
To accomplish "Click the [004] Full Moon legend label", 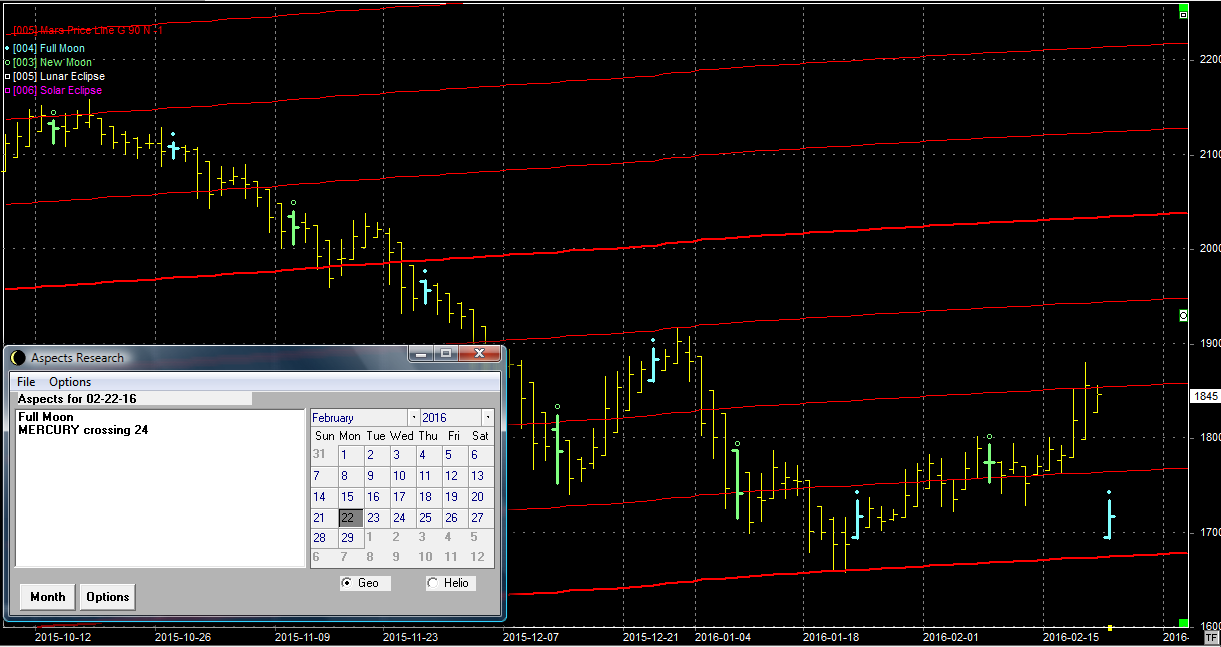I will [x=48, y=48].
